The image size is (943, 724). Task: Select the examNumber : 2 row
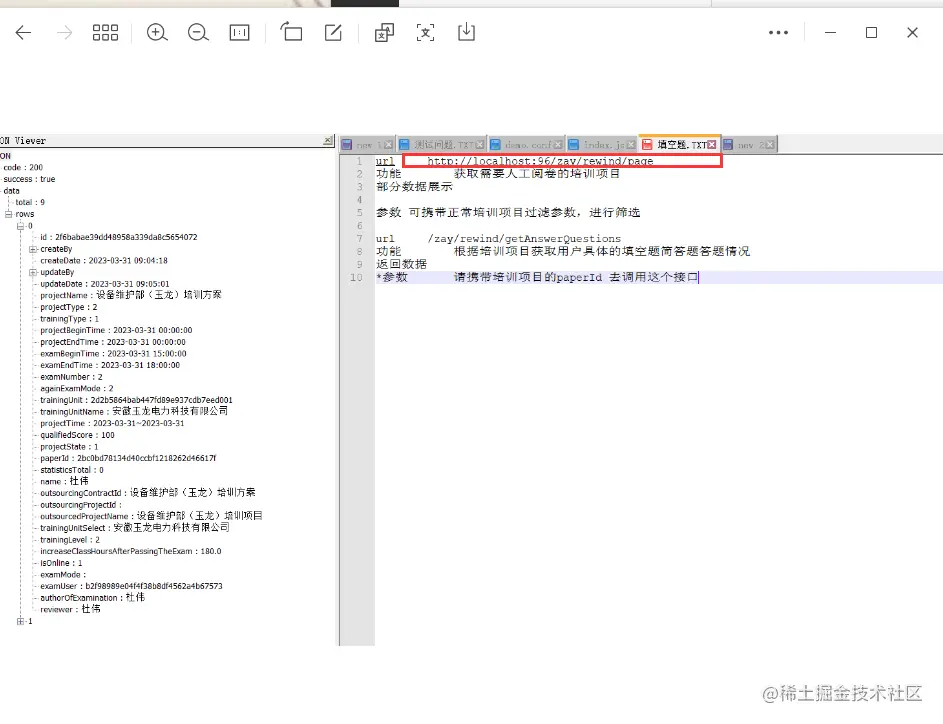[71, 377]
